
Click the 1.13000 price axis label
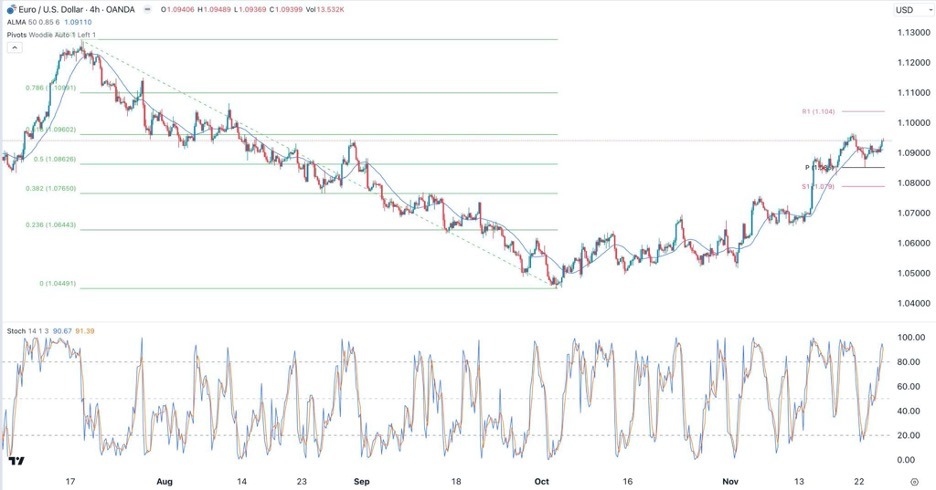pos(913,32)
